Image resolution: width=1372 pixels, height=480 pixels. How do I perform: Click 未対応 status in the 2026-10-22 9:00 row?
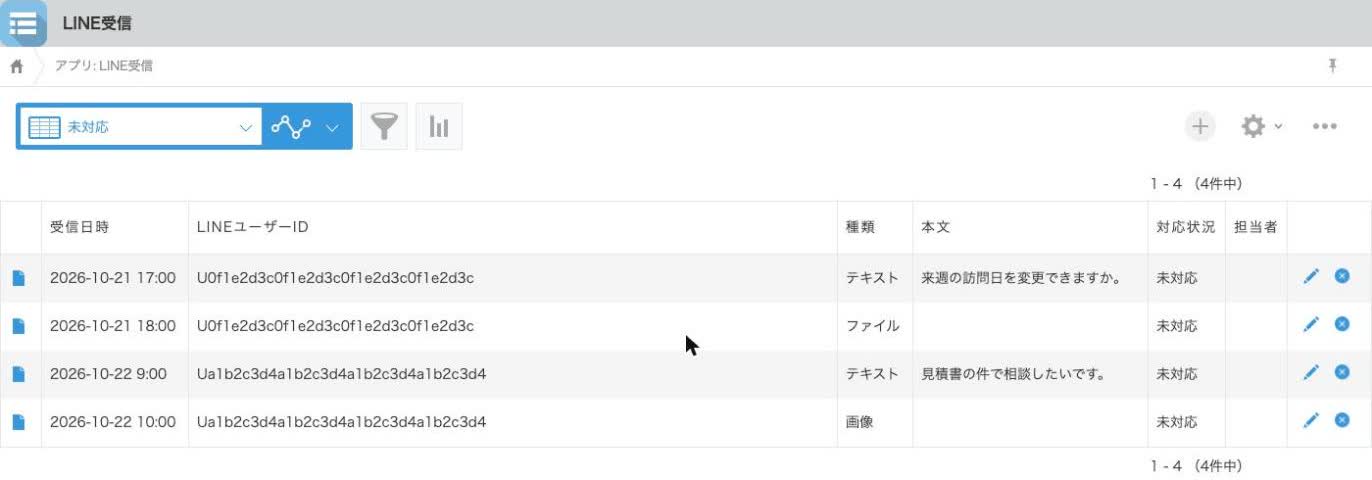click(1177, 374)
